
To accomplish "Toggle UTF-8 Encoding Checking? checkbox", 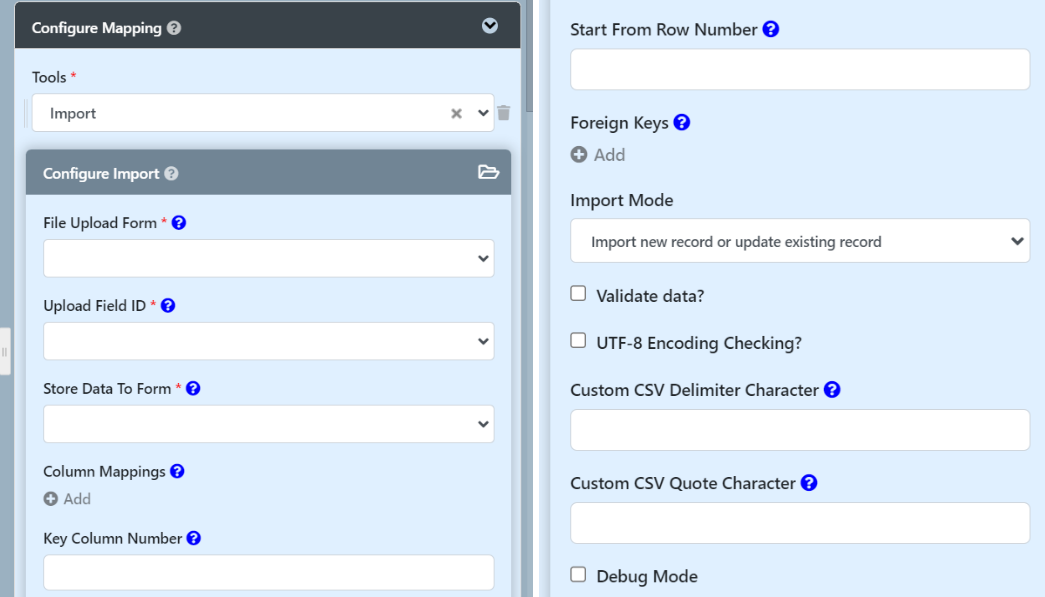I will (578, 342).
